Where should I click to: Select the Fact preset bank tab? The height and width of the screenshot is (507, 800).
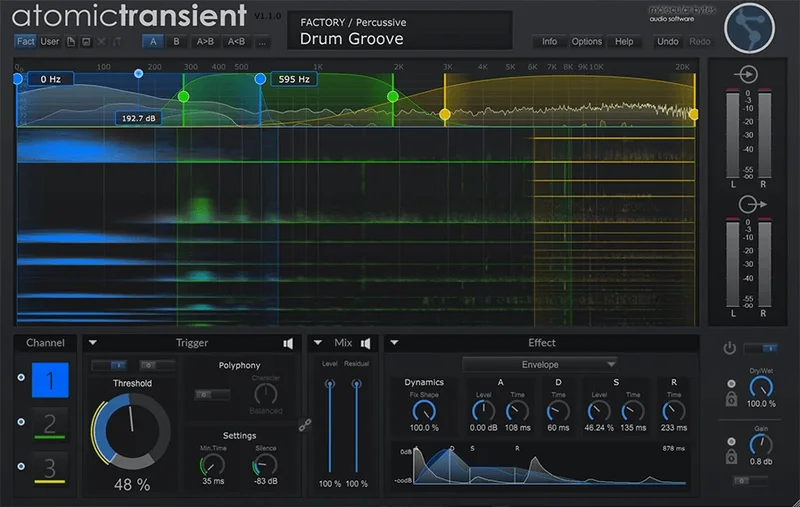26,42
